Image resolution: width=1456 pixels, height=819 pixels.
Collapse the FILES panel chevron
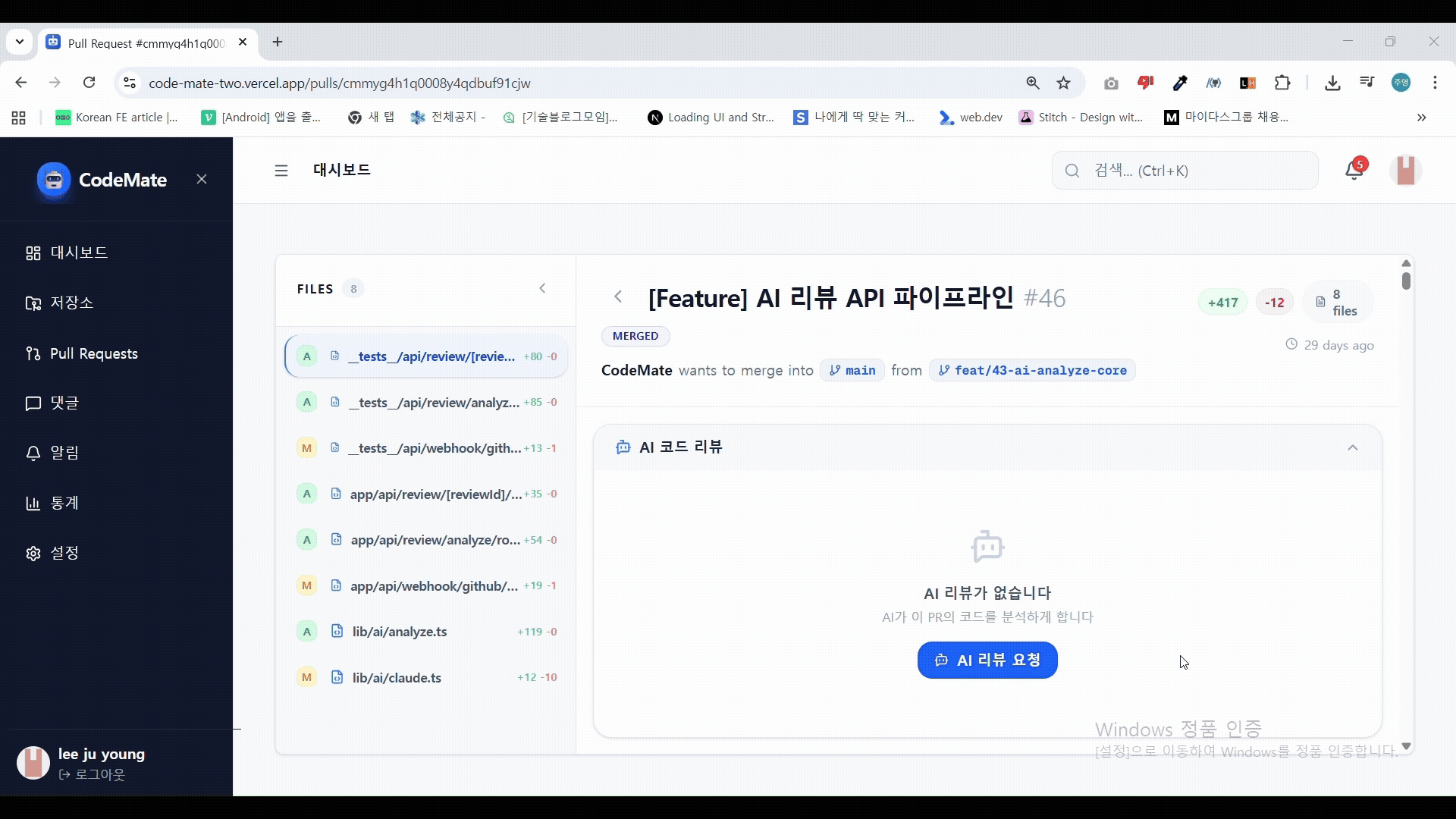pos(542,288)
